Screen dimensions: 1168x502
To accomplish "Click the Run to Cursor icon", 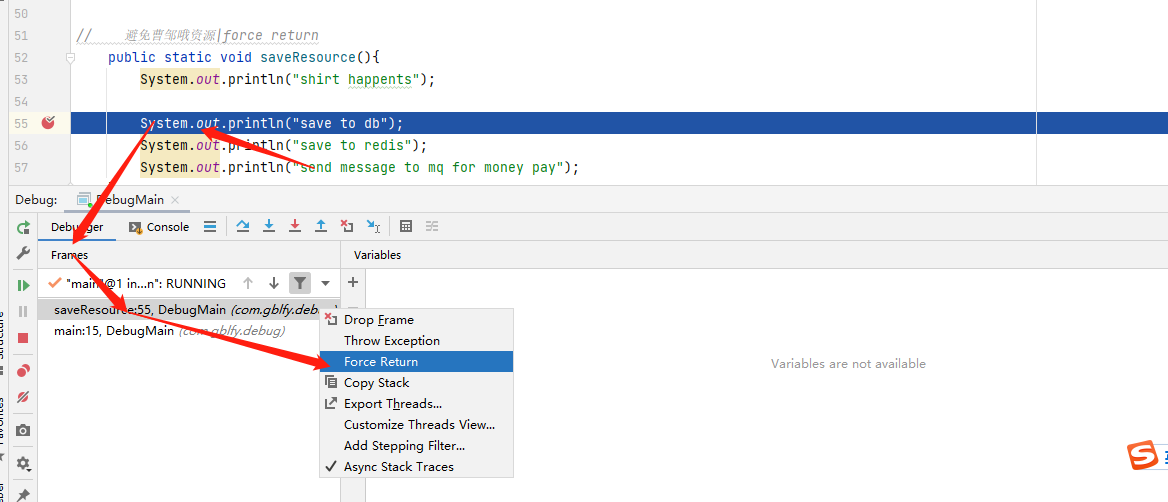I will tap(373, 226).
